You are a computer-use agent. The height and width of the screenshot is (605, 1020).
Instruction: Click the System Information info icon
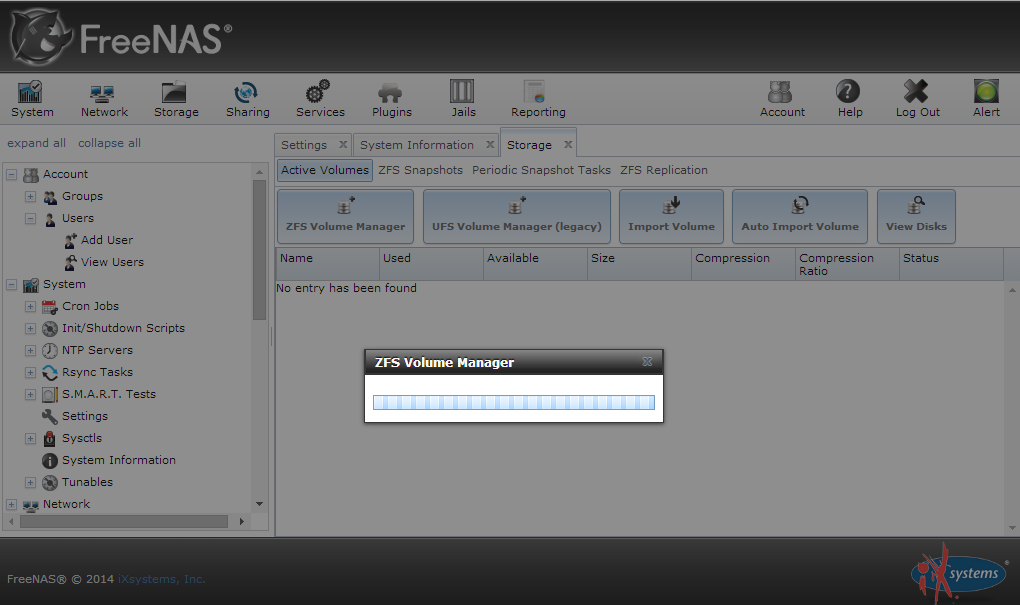coord(50,461)
